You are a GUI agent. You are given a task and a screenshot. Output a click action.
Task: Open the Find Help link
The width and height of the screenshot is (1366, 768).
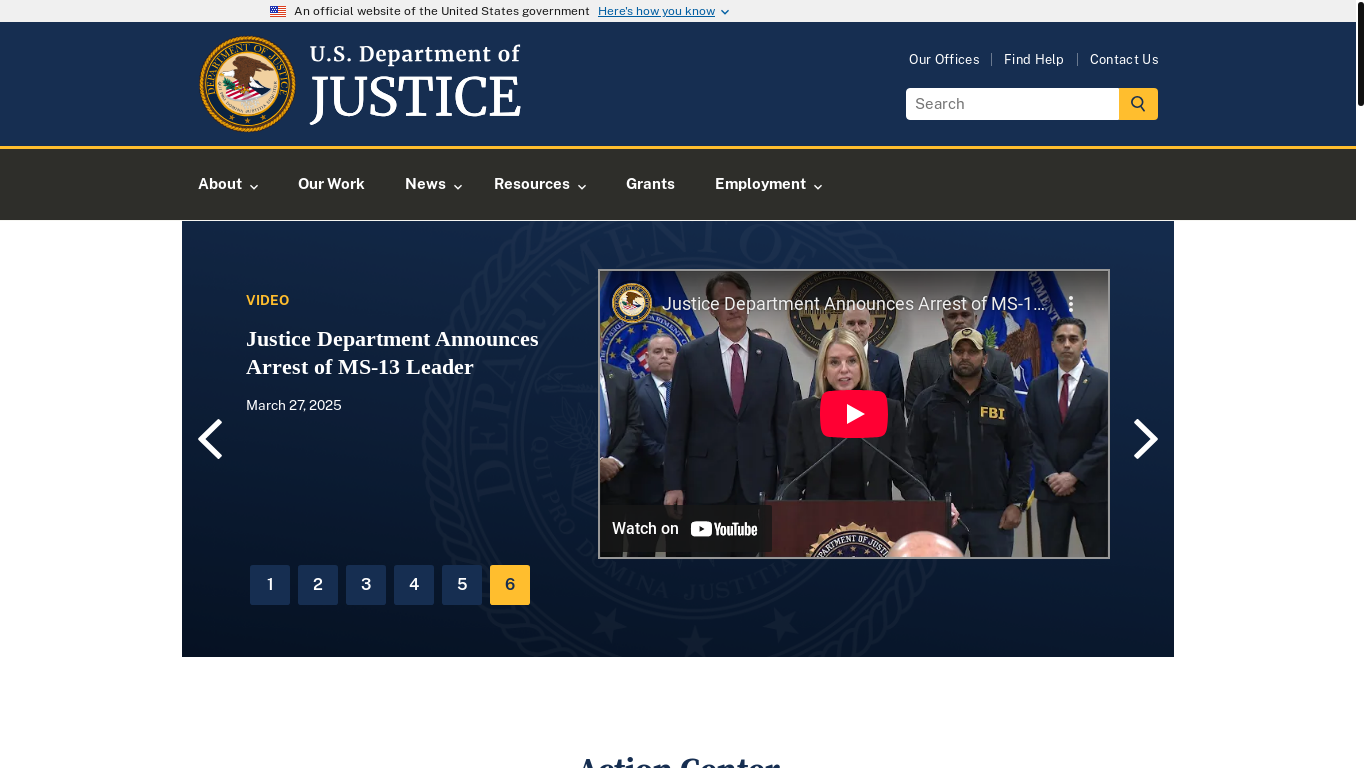point(1033,59)
